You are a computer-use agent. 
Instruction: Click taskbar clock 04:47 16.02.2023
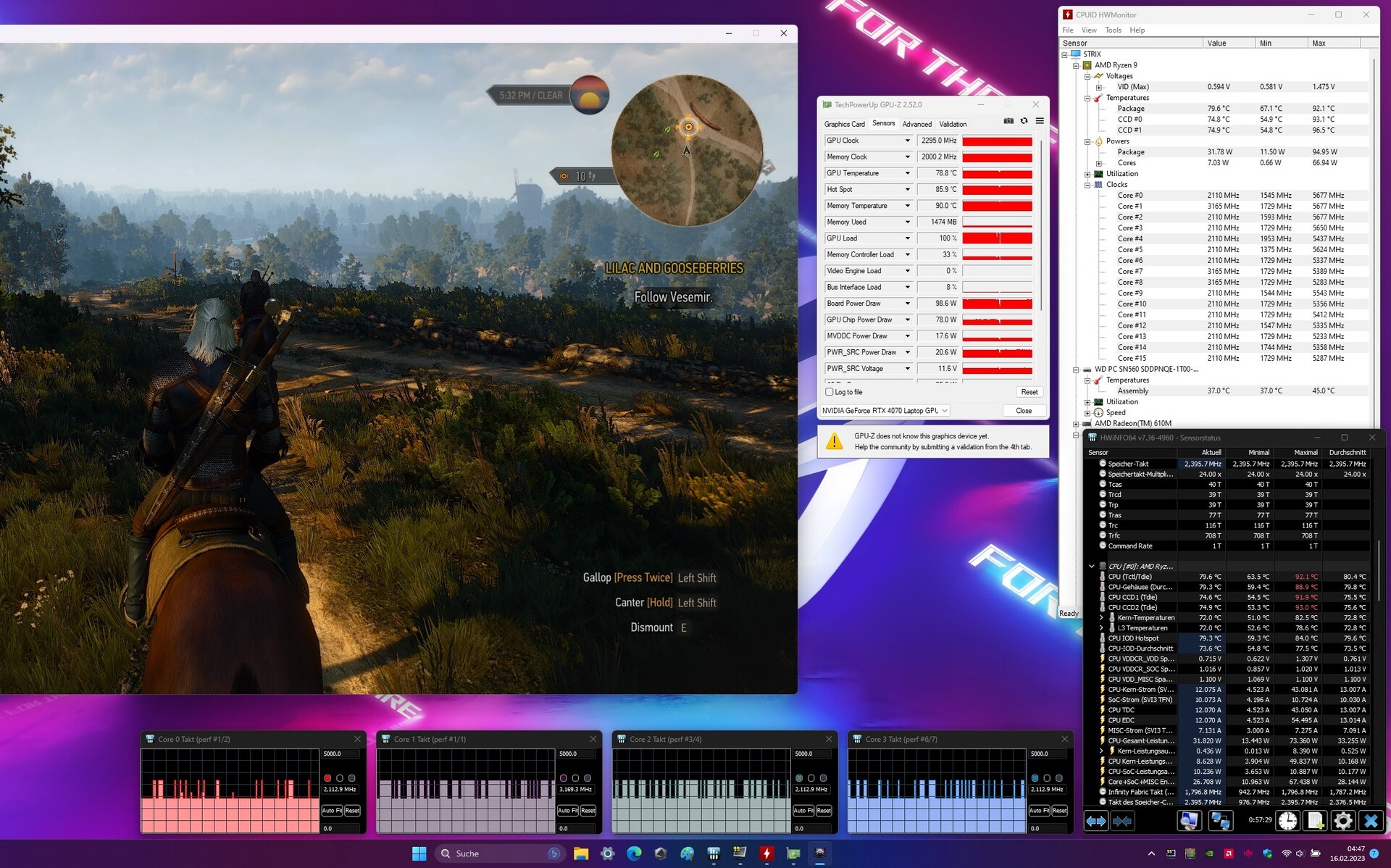1347,854
